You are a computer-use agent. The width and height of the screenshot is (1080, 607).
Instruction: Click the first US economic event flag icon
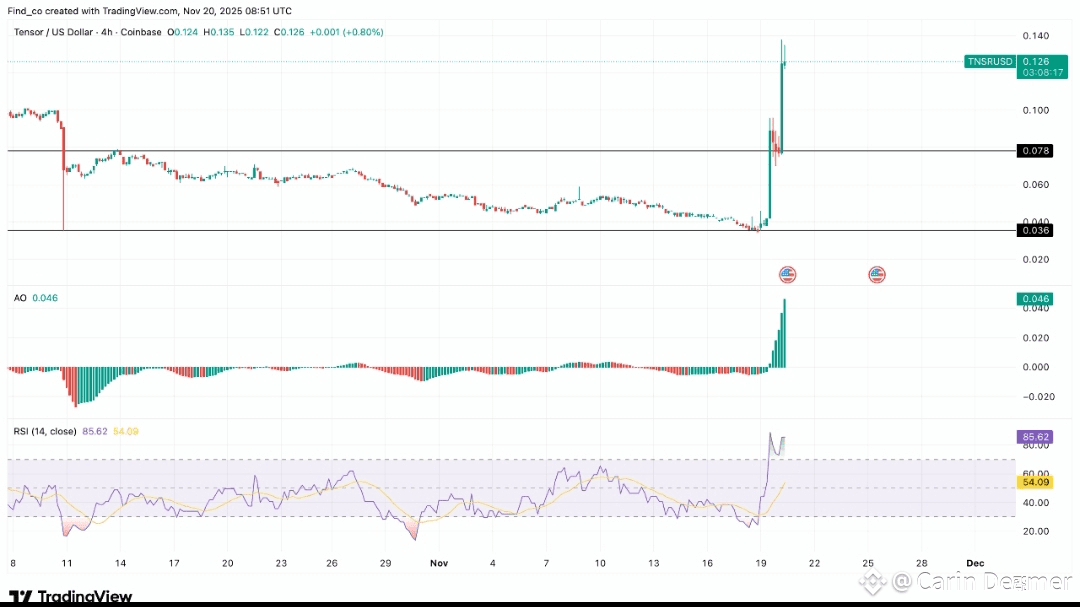pyautogui.click(x=787, y=274)
